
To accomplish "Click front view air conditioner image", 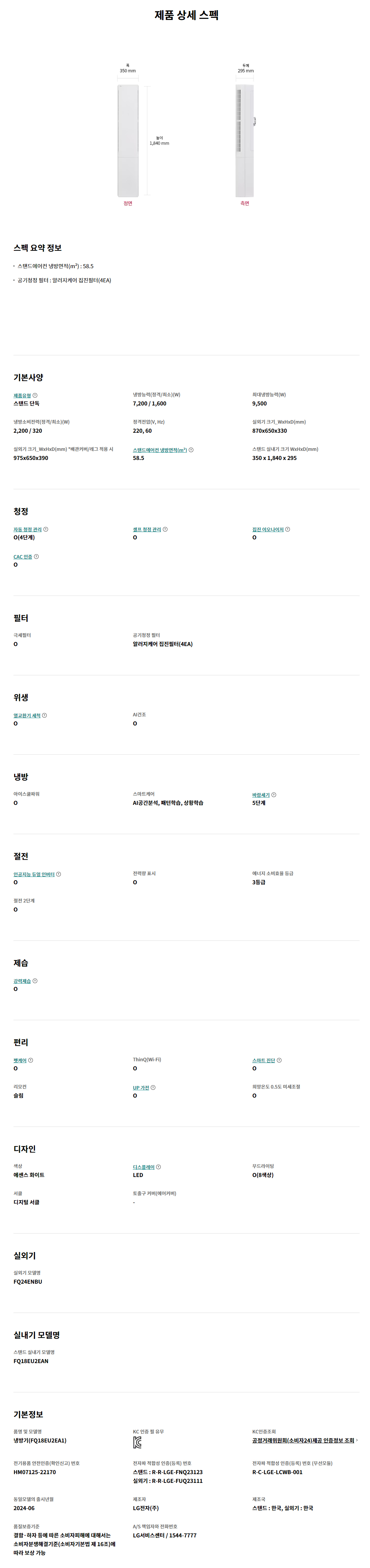I will tap(128, 141).
